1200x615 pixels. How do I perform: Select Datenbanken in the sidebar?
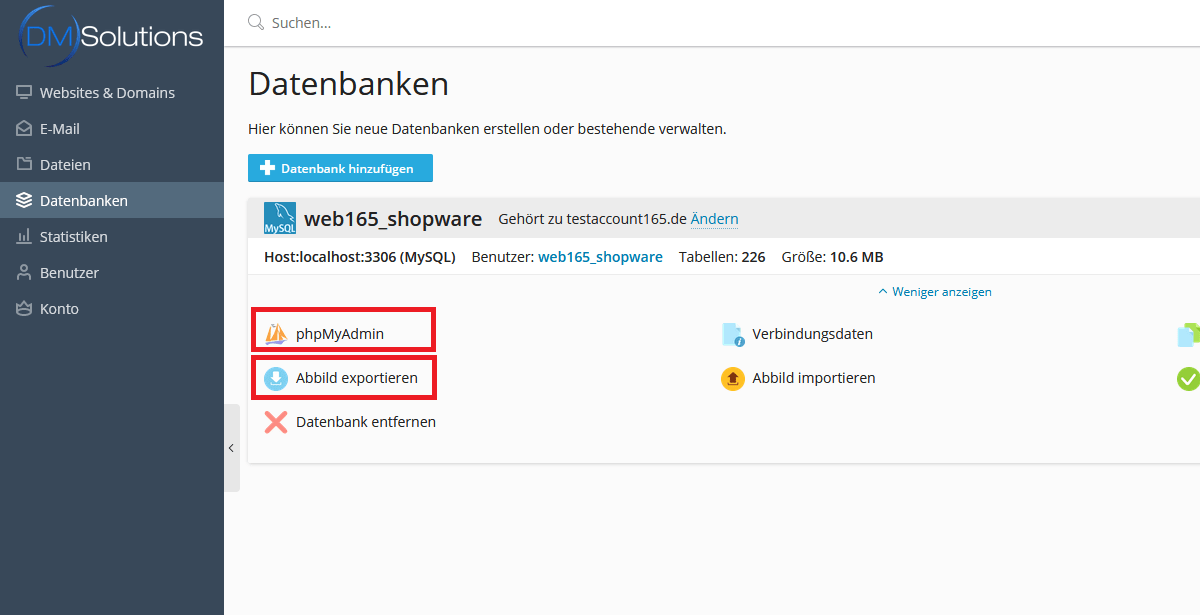[112, 201]
